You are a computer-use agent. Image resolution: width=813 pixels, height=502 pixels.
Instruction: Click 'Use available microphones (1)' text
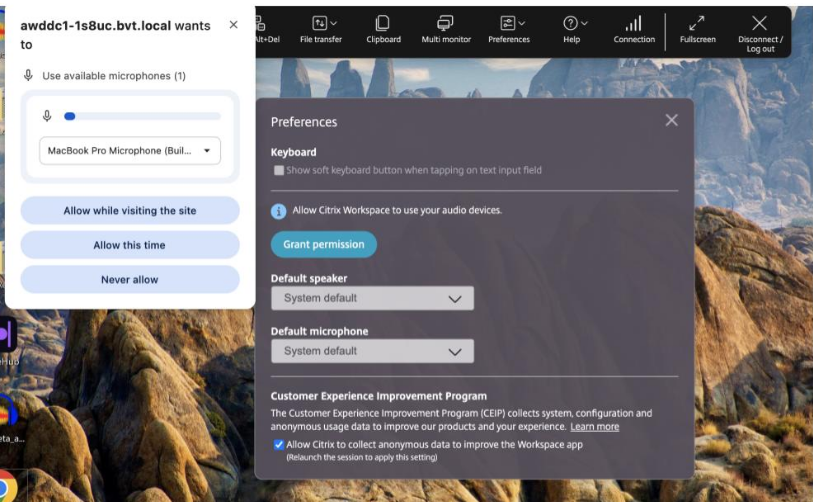(x=114, y=76)
